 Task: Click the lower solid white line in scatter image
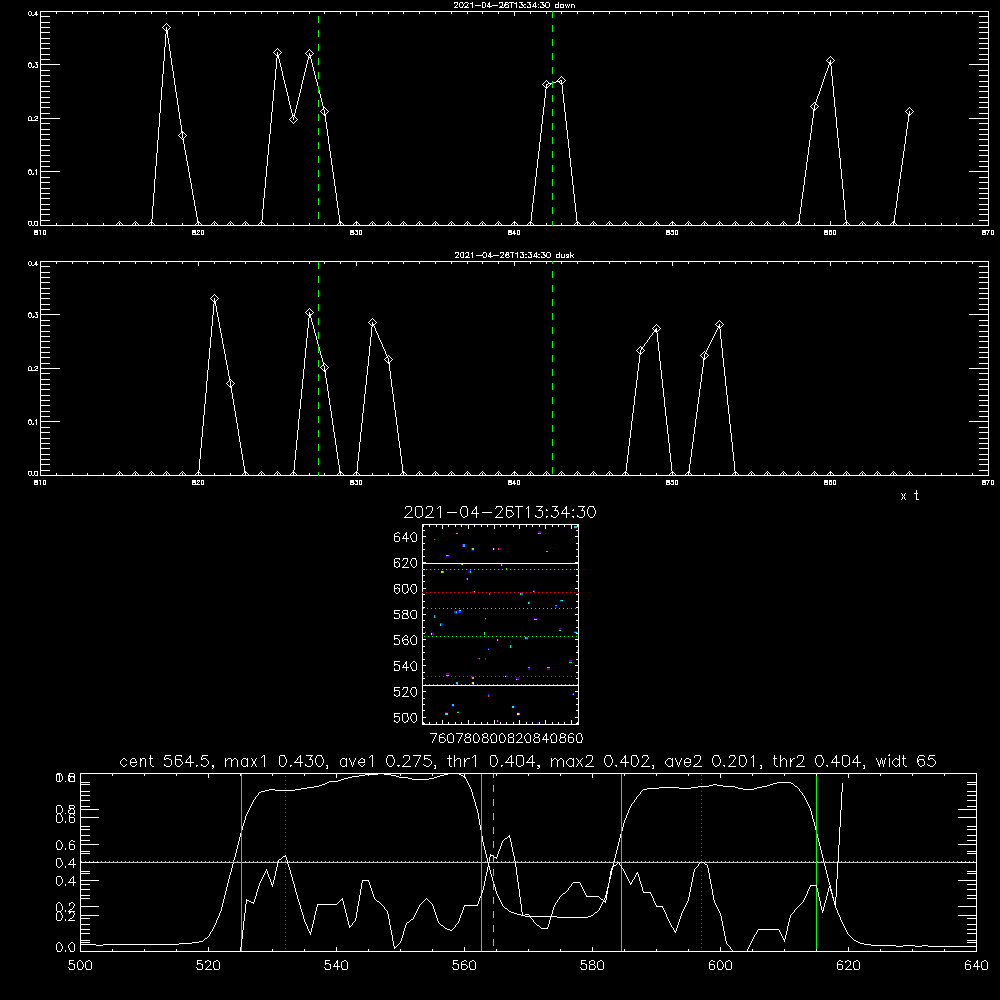500,685
